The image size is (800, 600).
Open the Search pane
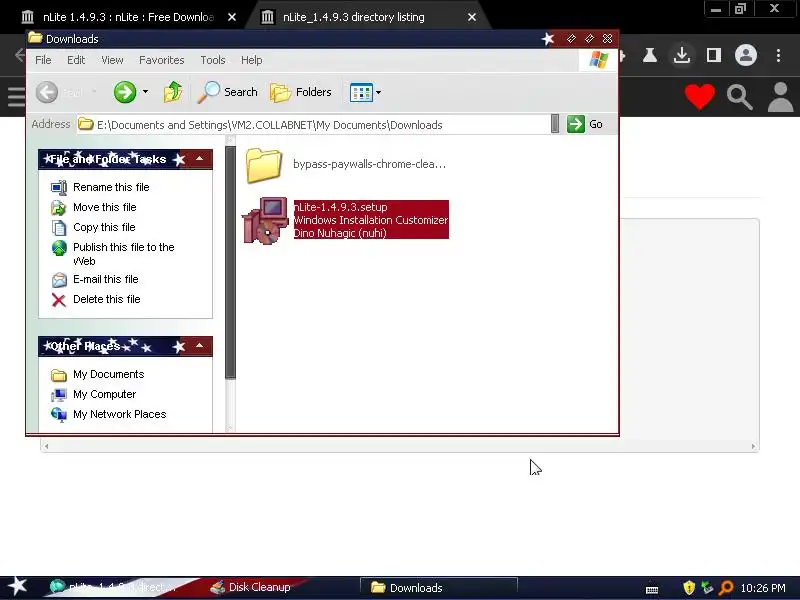point(228,92)
